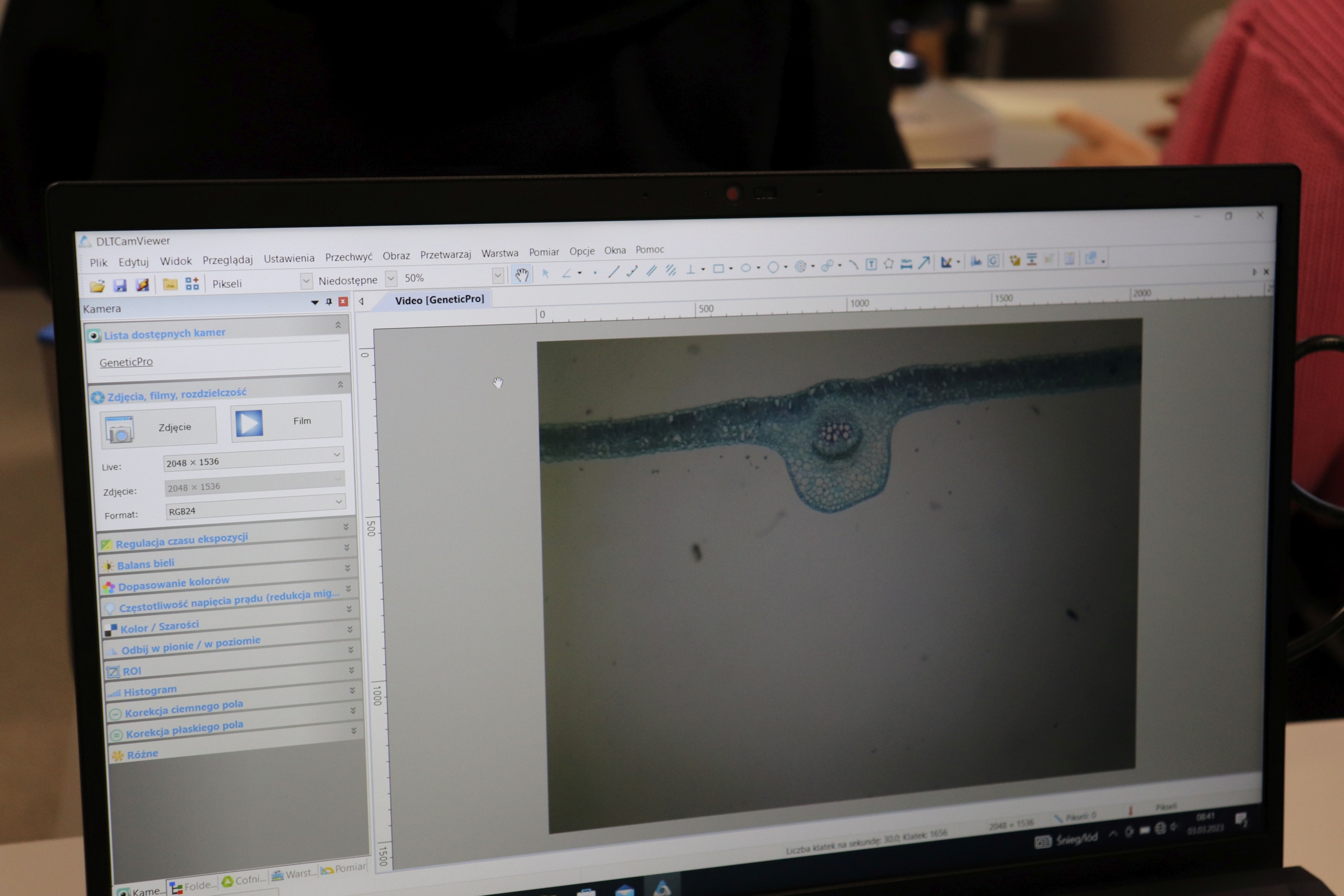Viewport: 1344px width, 896px height.
Task: Open the Pikseli units dropdown
Action: (x=306, y=281)
